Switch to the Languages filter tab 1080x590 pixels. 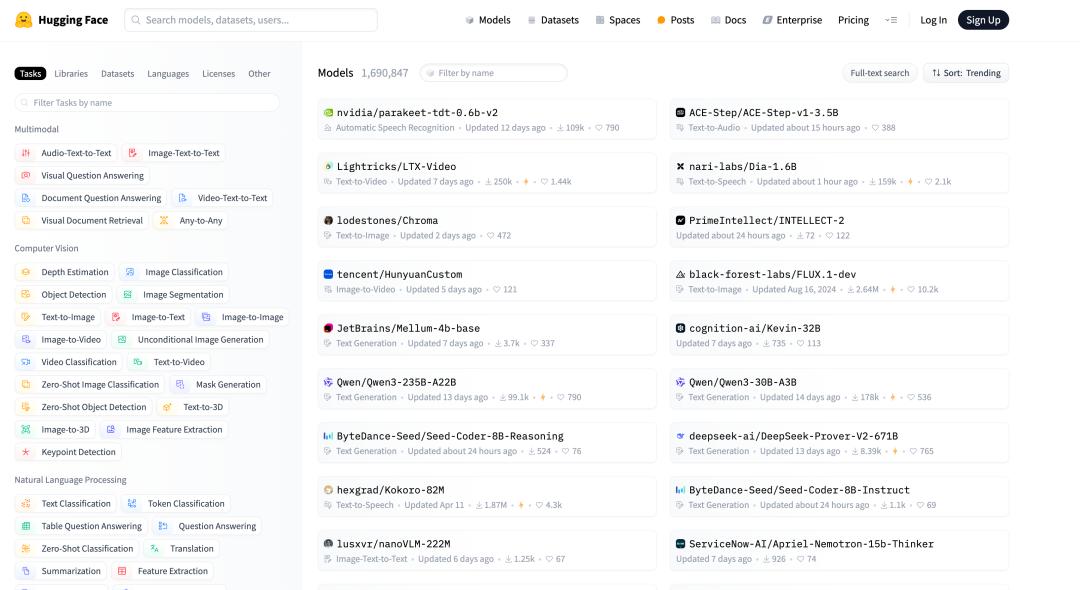pos(168,74)
